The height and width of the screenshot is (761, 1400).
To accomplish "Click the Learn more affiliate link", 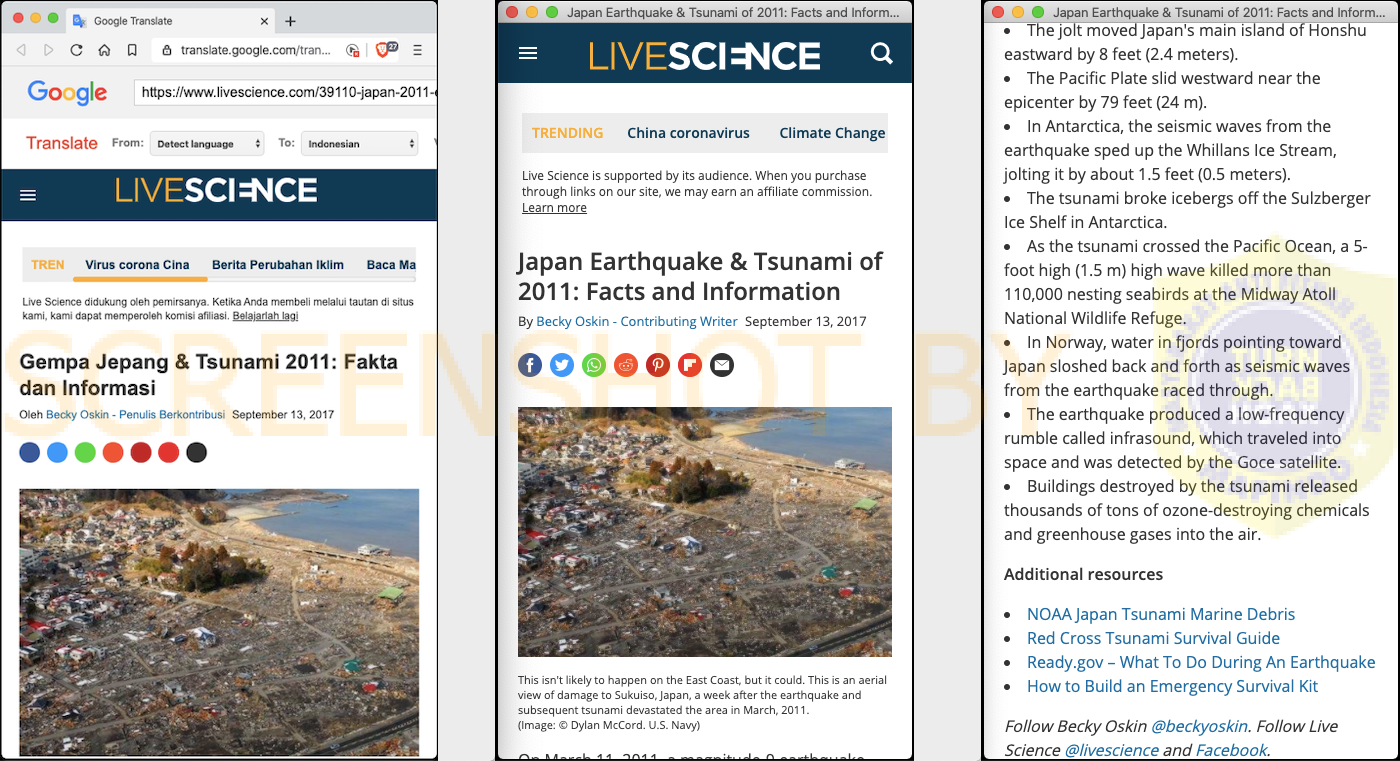I will pyautogui.click(x=554, y=208).
